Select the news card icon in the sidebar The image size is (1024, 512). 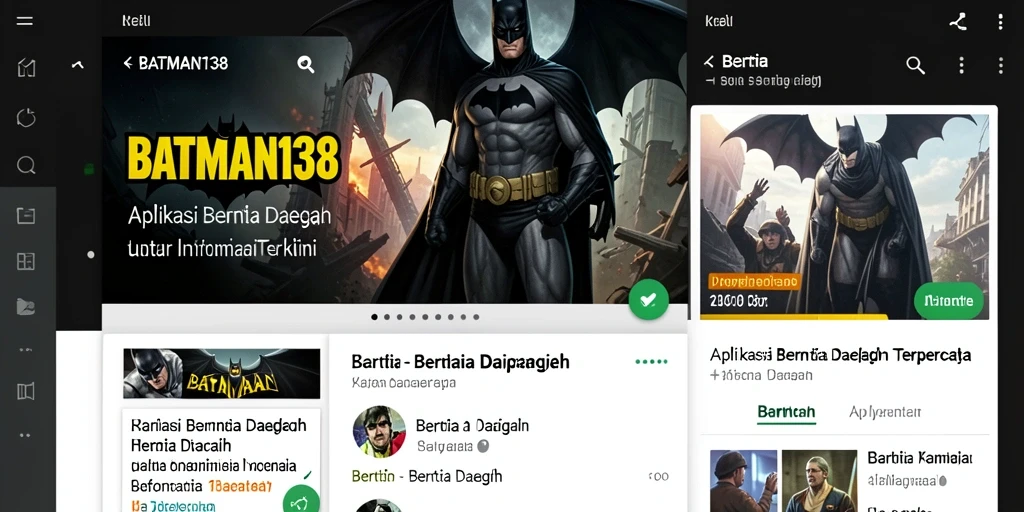(x=26, y=216)
